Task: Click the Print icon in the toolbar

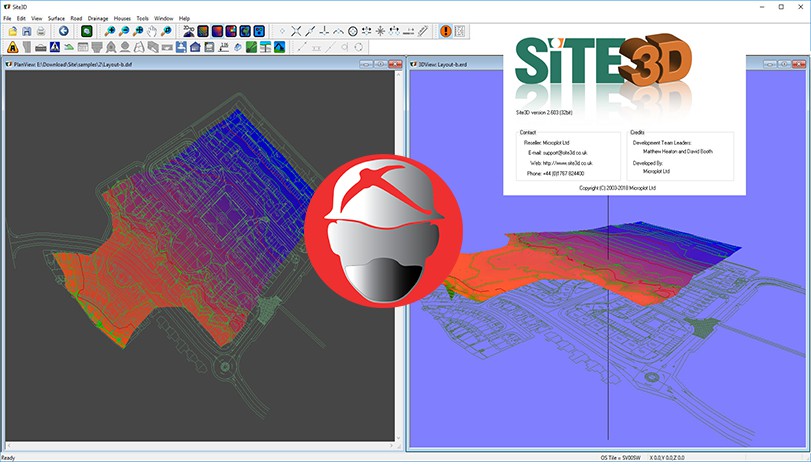Action: (x=41, y=32)
